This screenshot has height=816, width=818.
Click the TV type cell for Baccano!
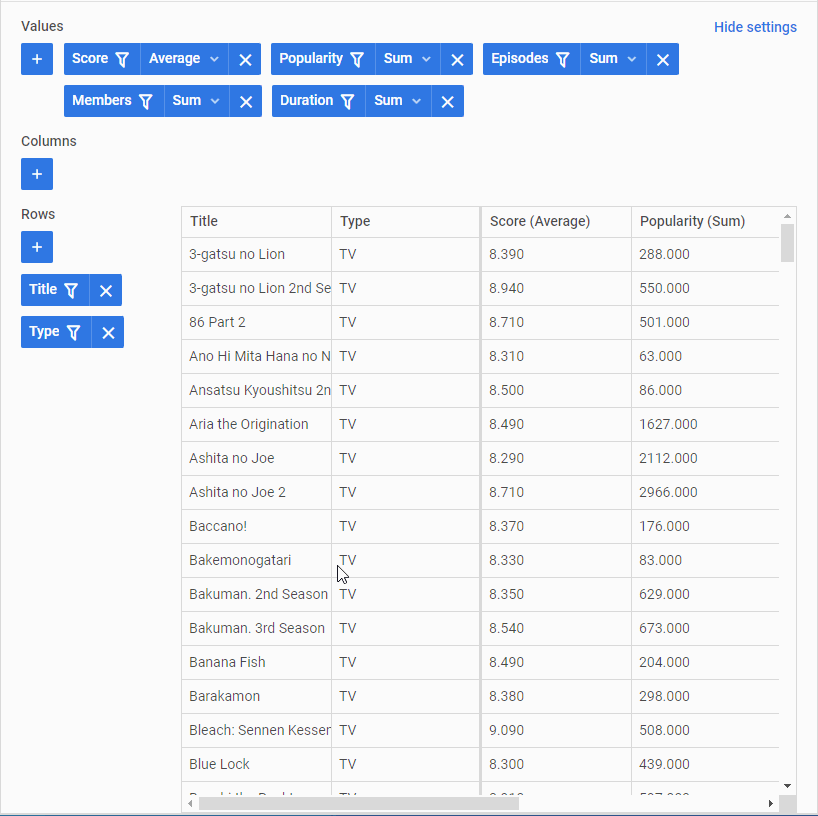[x=405, y=526]
